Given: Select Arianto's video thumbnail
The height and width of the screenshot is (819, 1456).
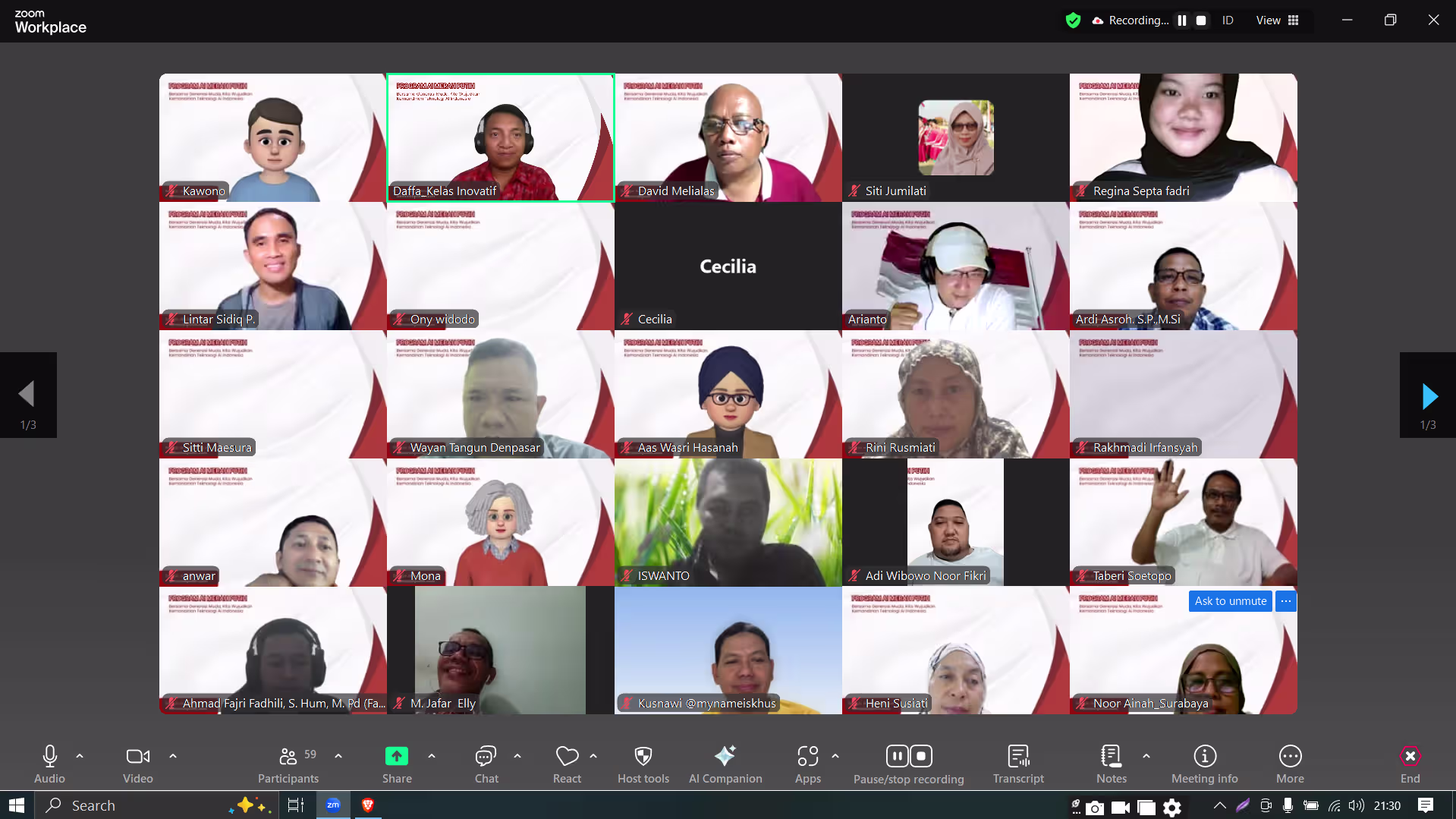Looking at the screenshot, I should coord(955,266).
